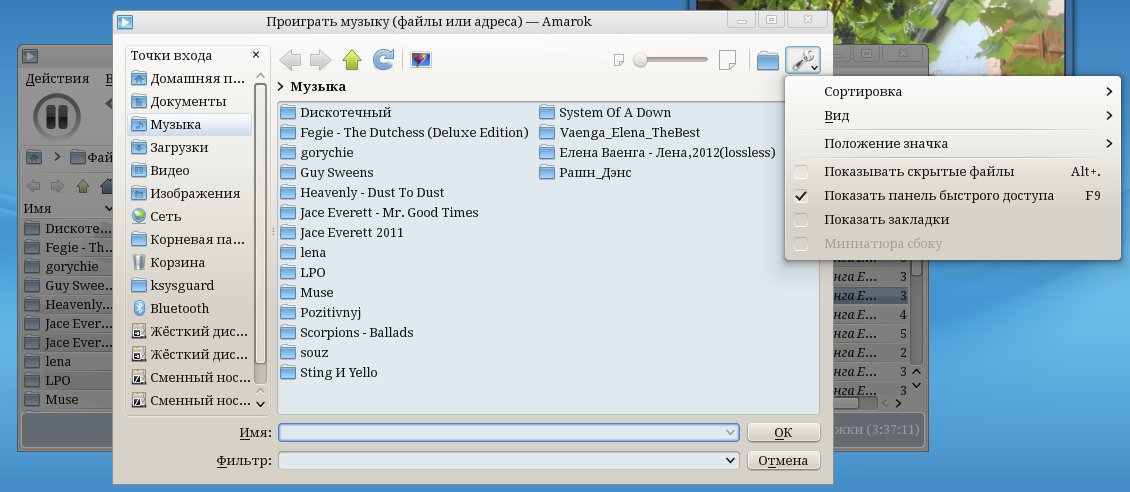Click the Музыка breadcrumb label
This screenshot has height=492, width=1130.
pyautogui.click(x=318, y=87)
